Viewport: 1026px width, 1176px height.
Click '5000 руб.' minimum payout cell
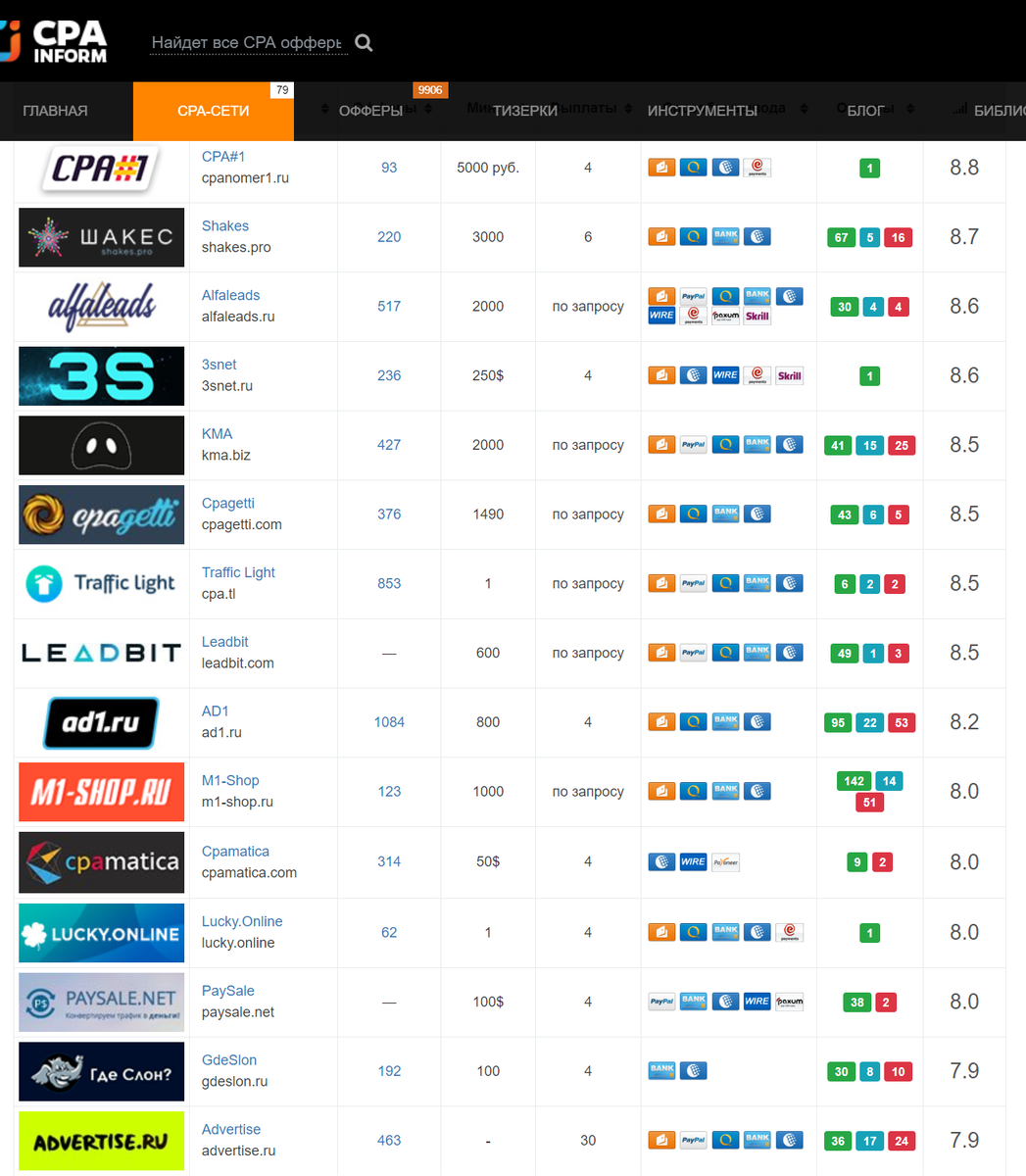click(x=488, y=168)
